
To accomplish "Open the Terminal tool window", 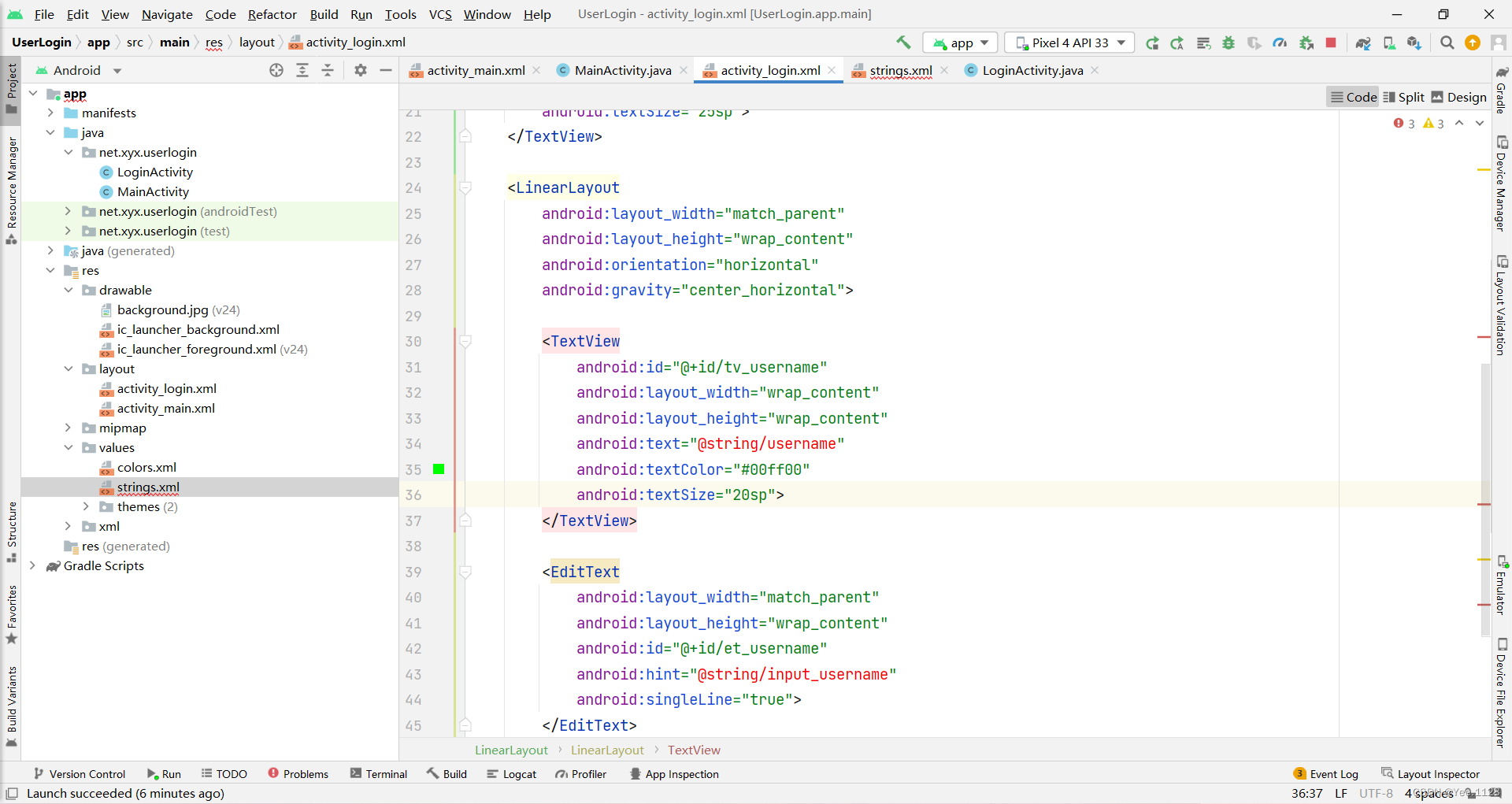I will pos(379,774).
